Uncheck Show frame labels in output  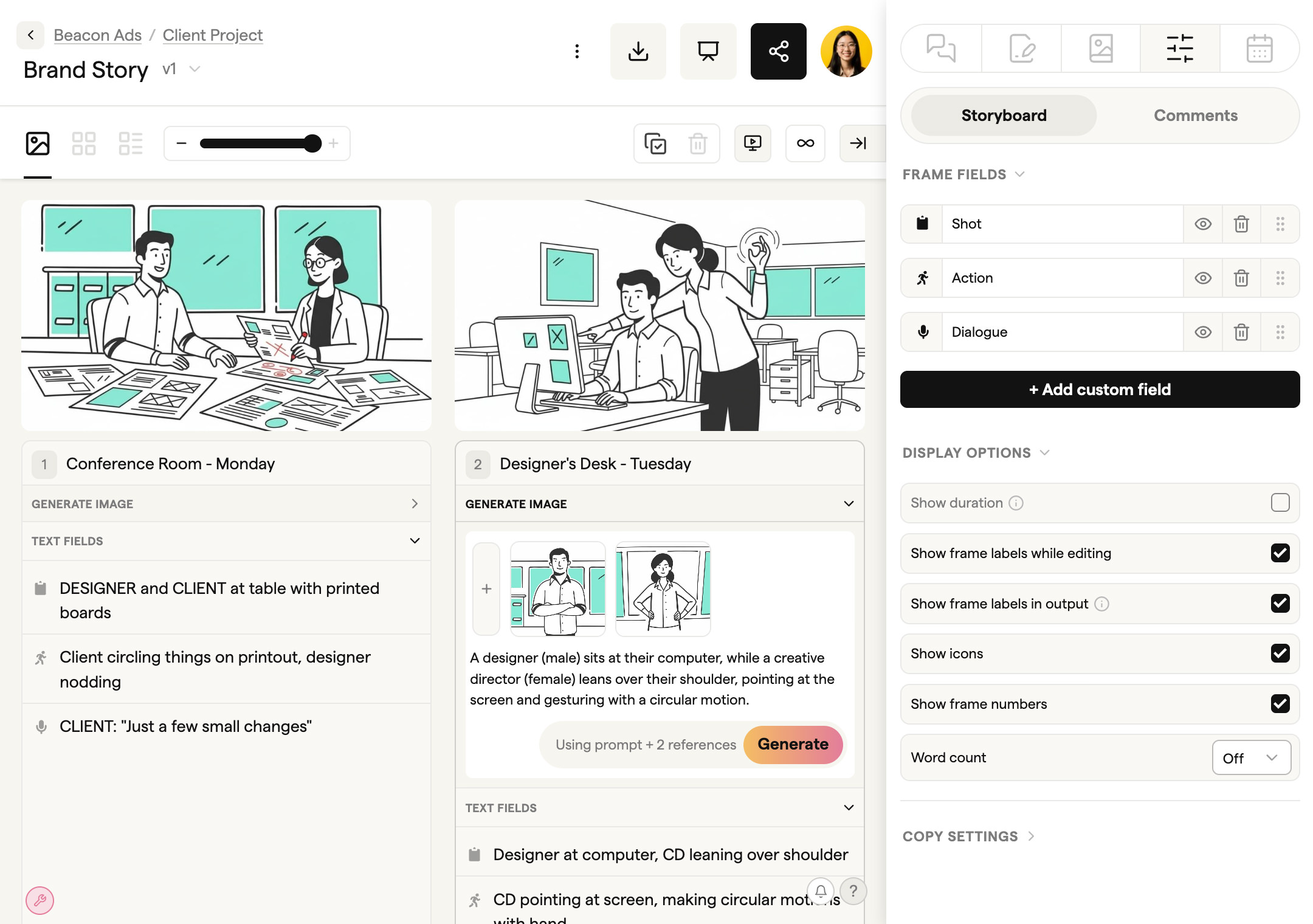click(x=1280, y=603)
